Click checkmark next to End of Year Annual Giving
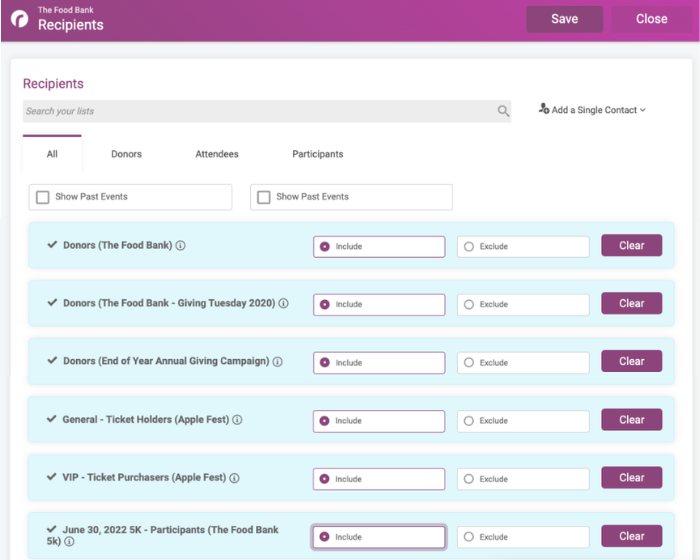 coord(52,360)
